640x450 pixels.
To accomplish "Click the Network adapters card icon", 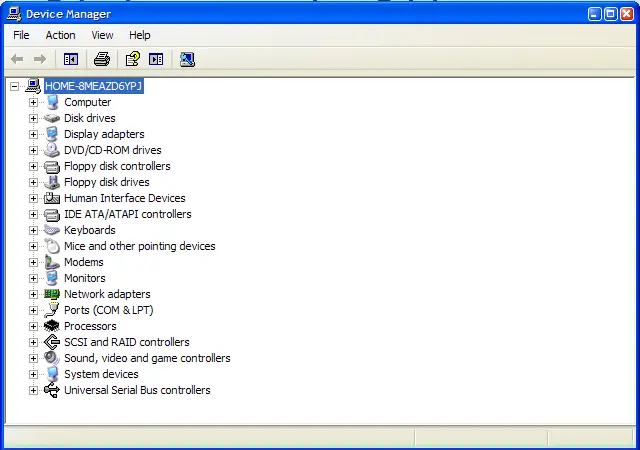I will click(52, 294).
